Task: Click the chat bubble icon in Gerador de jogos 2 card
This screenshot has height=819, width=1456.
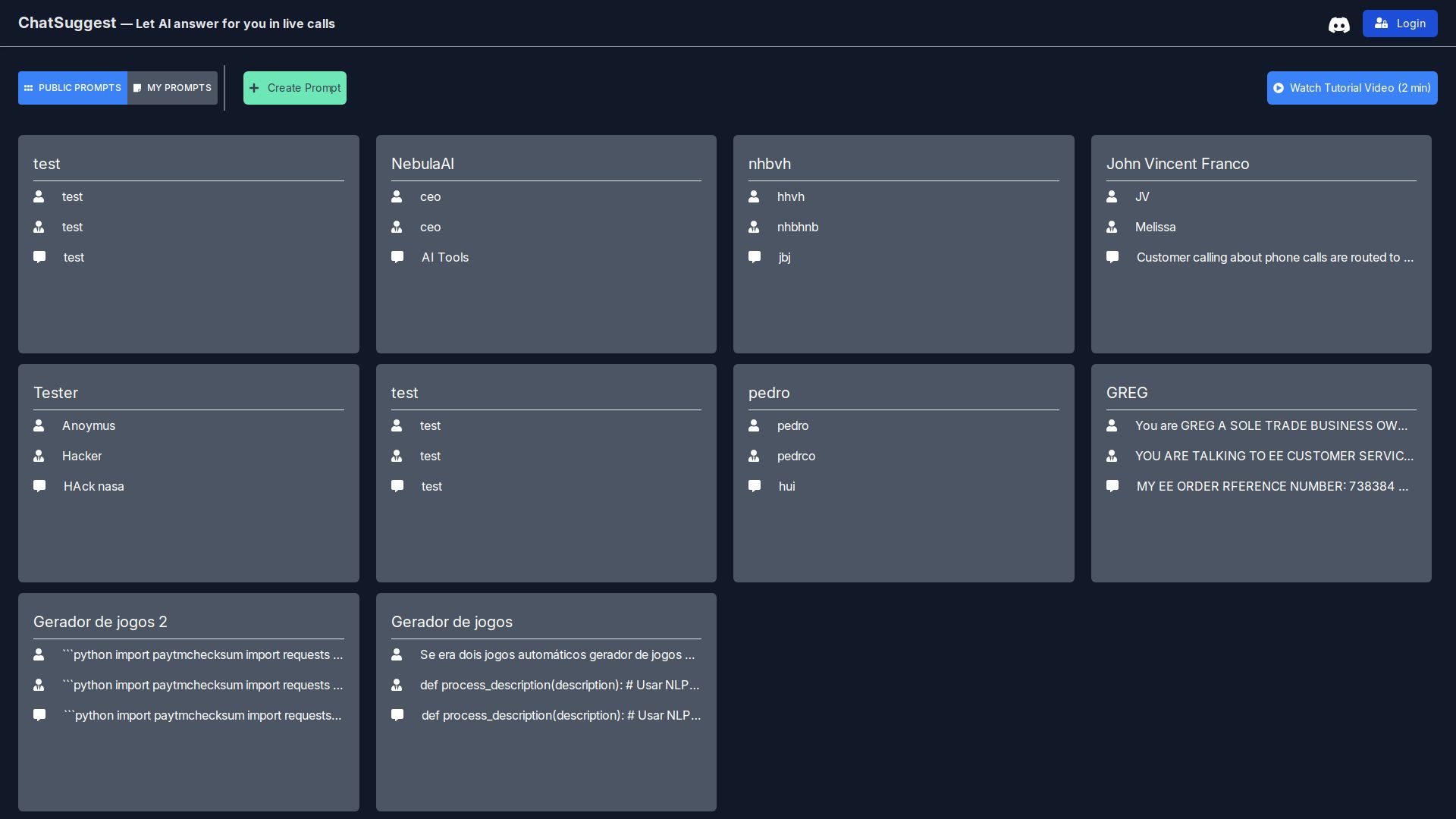Action: [x=39, y=715]
